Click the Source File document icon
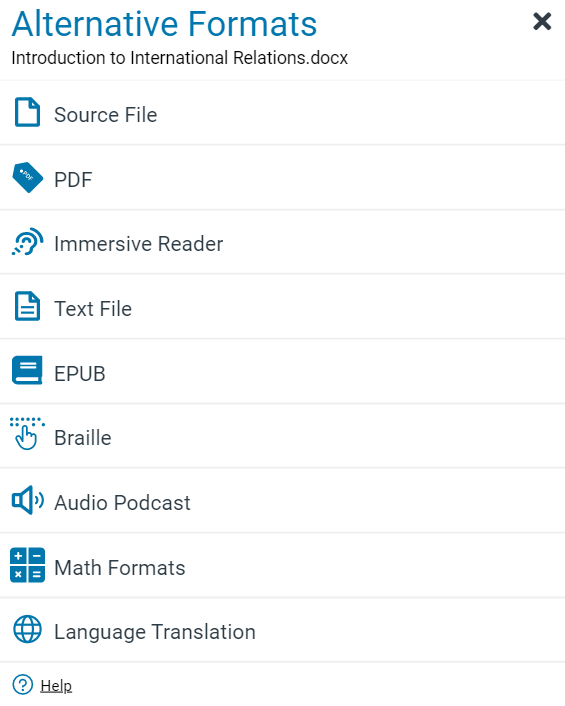This screenshot has height=706, width=565. point(27,112)
